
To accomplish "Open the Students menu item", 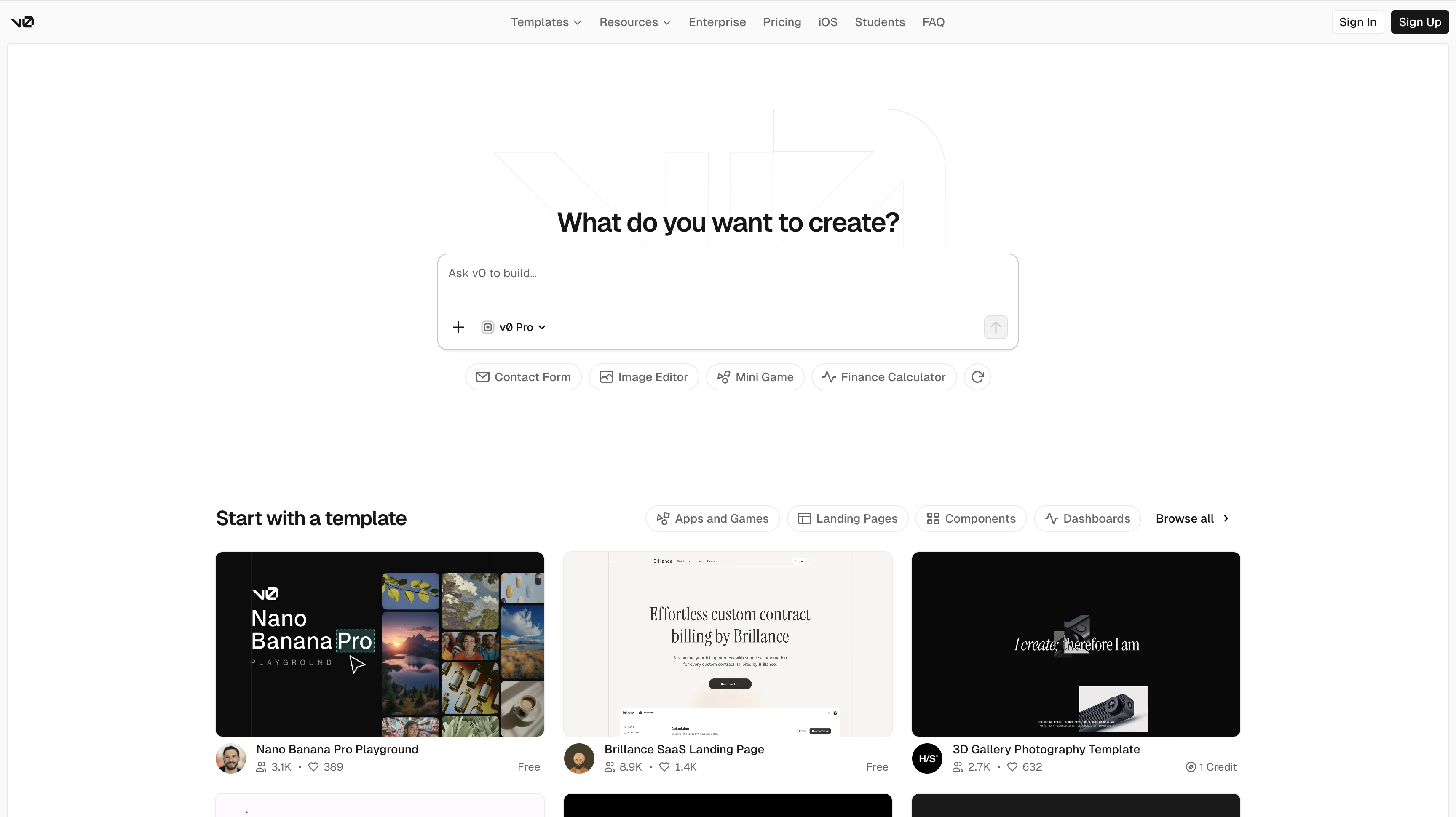I will click(x=880, y=22).
